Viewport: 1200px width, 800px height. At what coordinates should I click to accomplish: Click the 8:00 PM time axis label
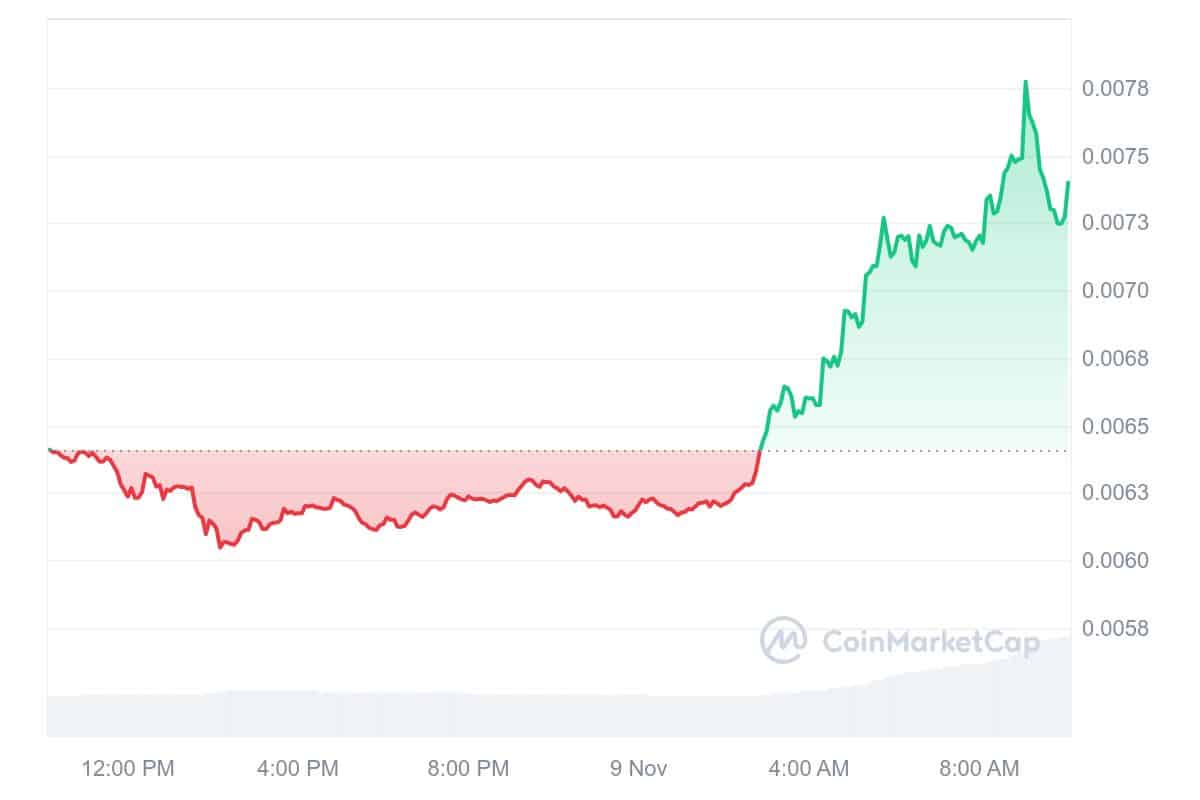[468, 769]
